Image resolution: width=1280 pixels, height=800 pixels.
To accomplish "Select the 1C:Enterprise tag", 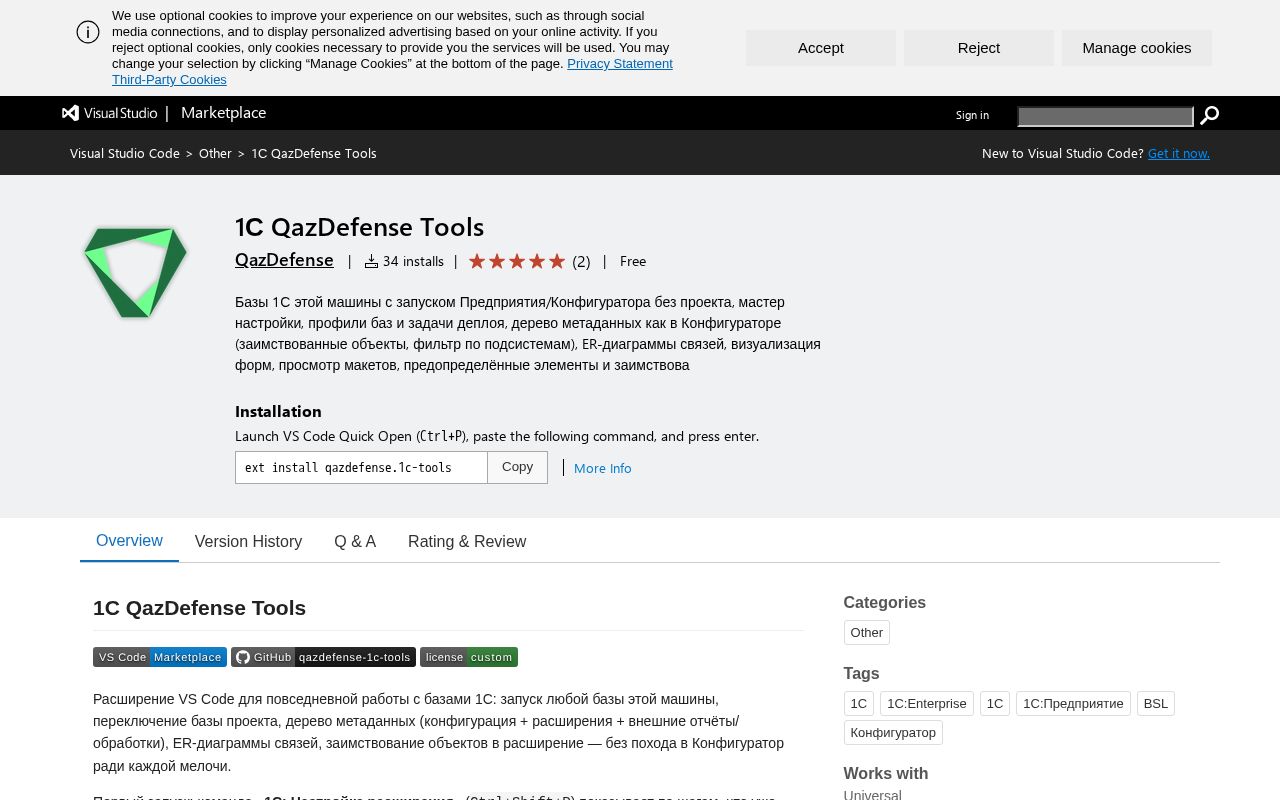I will pyautogui.click(x=927, y=703).
